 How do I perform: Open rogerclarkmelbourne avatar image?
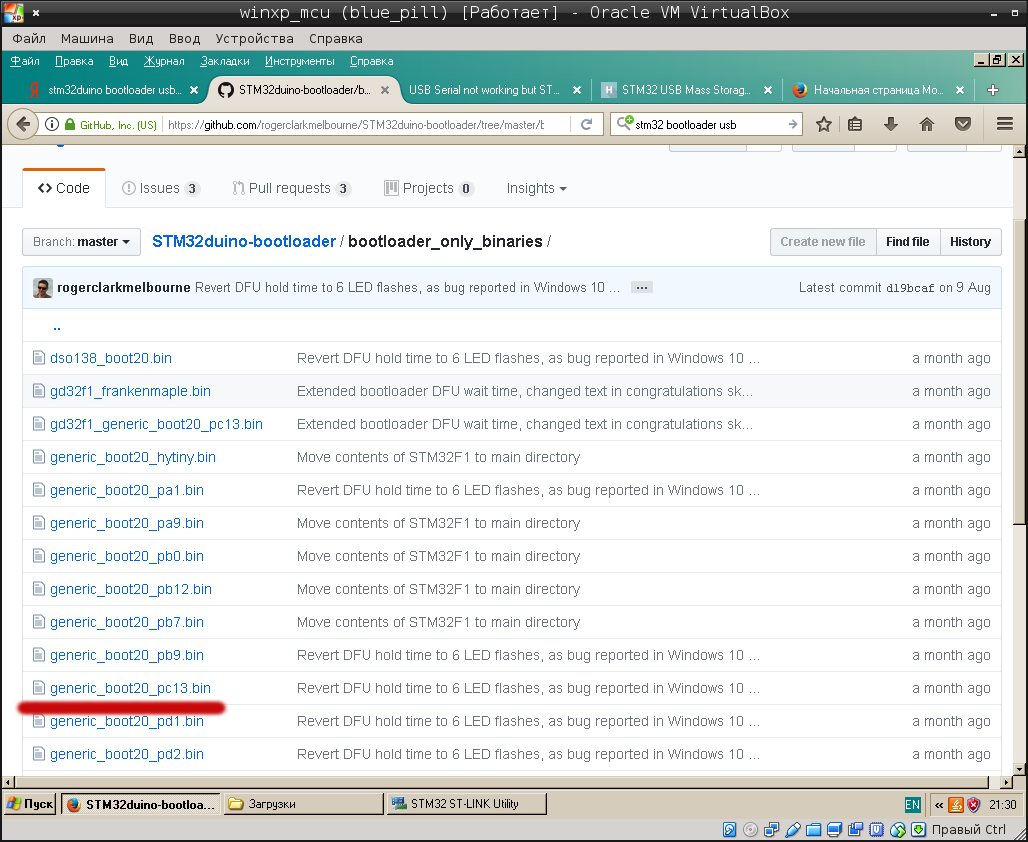pyautogui.click(x=43, y=287)
